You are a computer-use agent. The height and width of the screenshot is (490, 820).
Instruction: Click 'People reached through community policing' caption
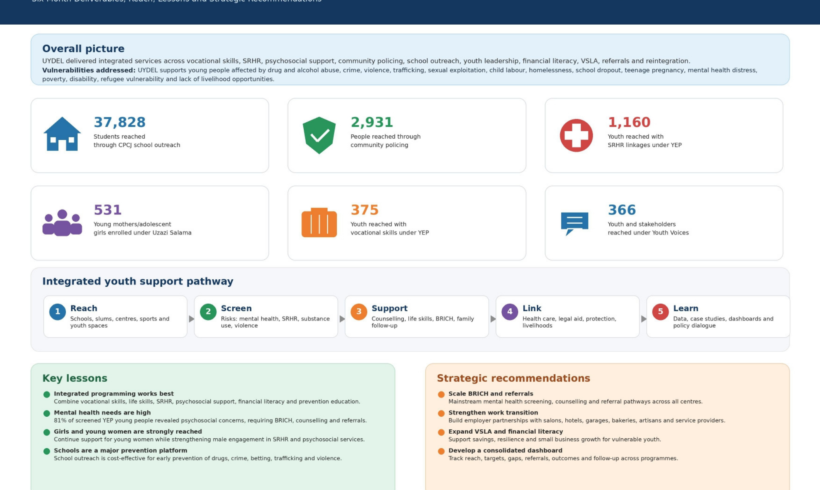pyautogui.click(x=385, y=141)
